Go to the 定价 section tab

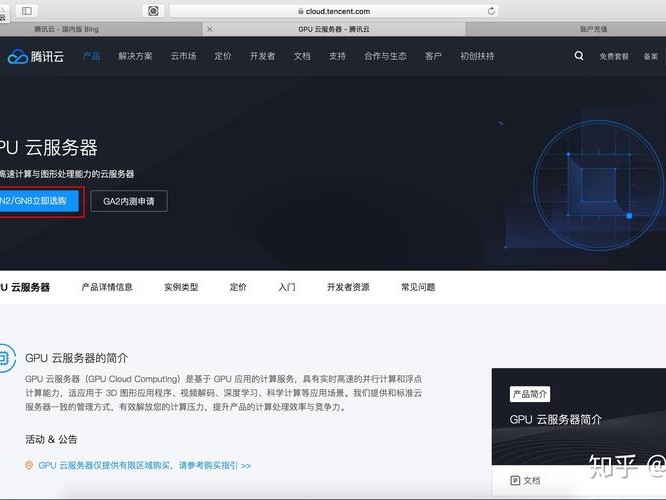[238, 287]
